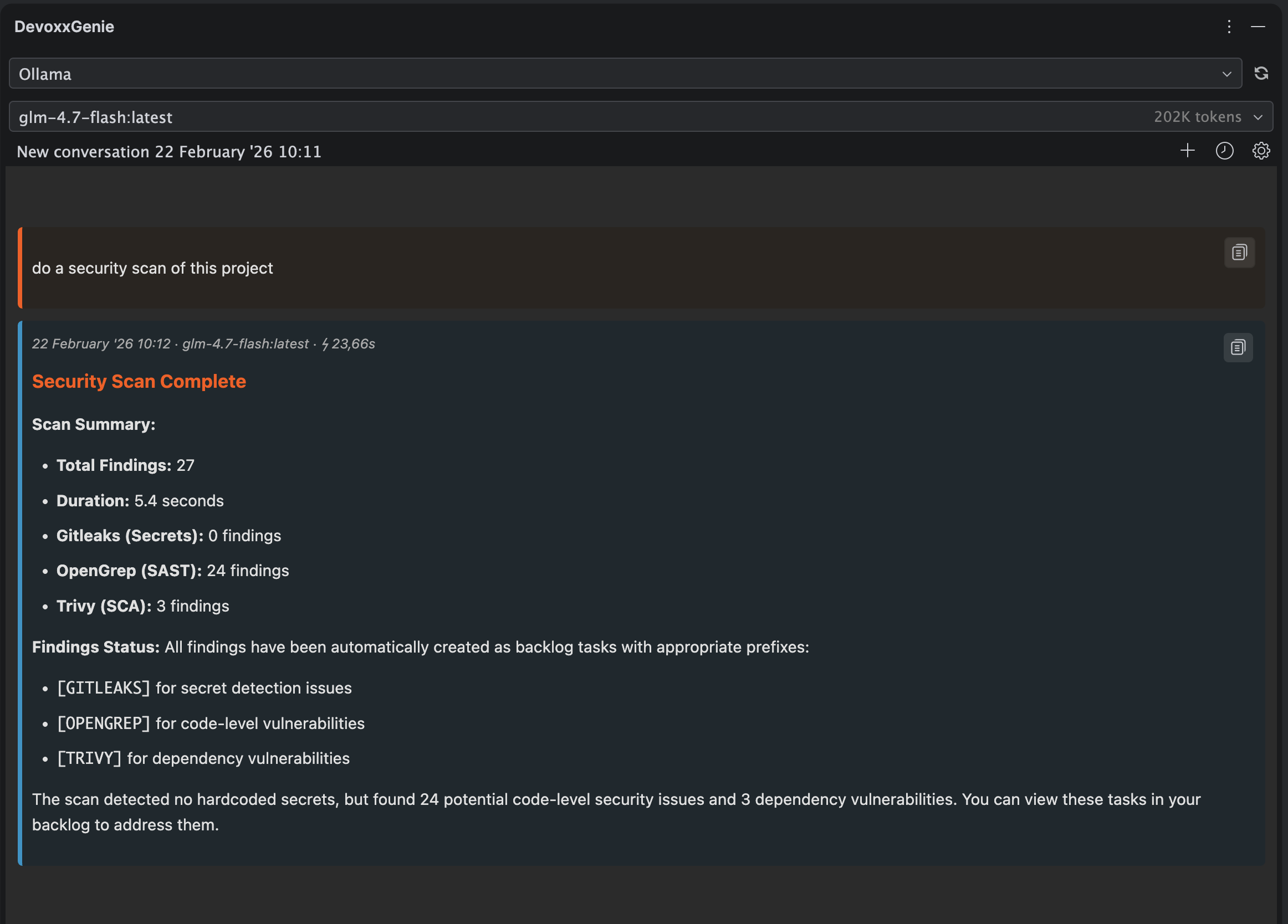Image resolution: width=1288 pixels, height=924 pixels.
Task: Open the DevoxxGenie options kebab menu
Action: click(x=1229, y=27)
